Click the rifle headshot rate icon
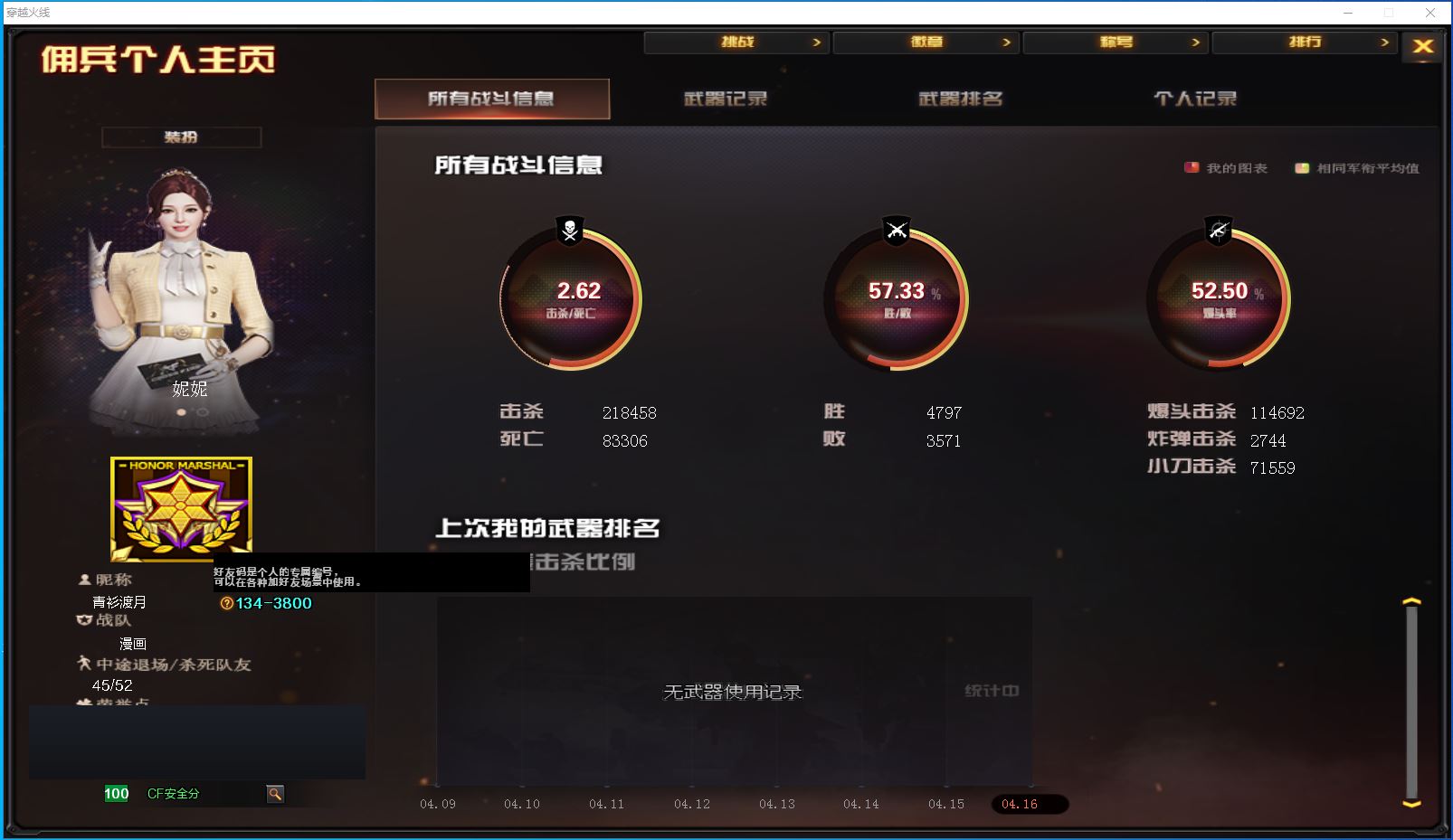 tap(1219, 231)
